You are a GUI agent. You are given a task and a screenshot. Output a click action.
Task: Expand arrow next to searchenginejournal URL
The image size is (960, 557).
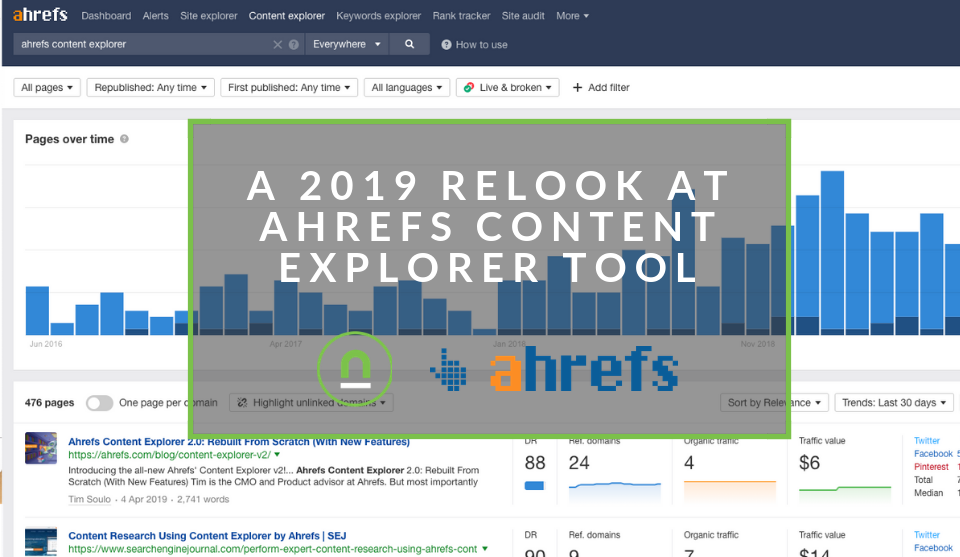(485, 549)
